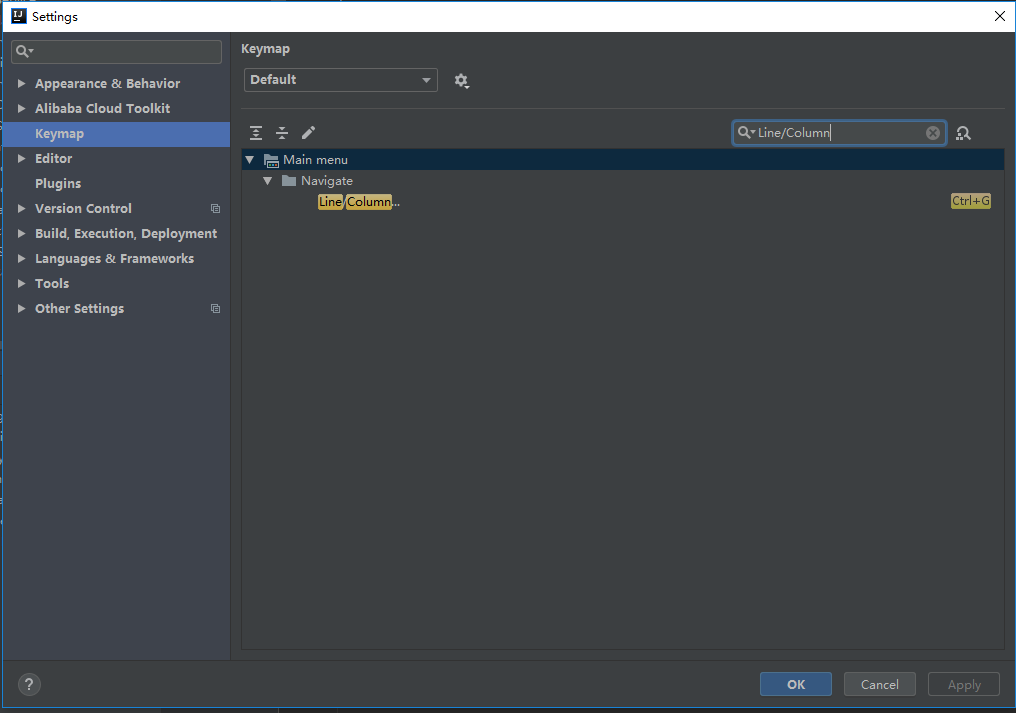Click Ctrl+G shortcut badge
The height and width of the screenshot is (713, 1016).
971,201
